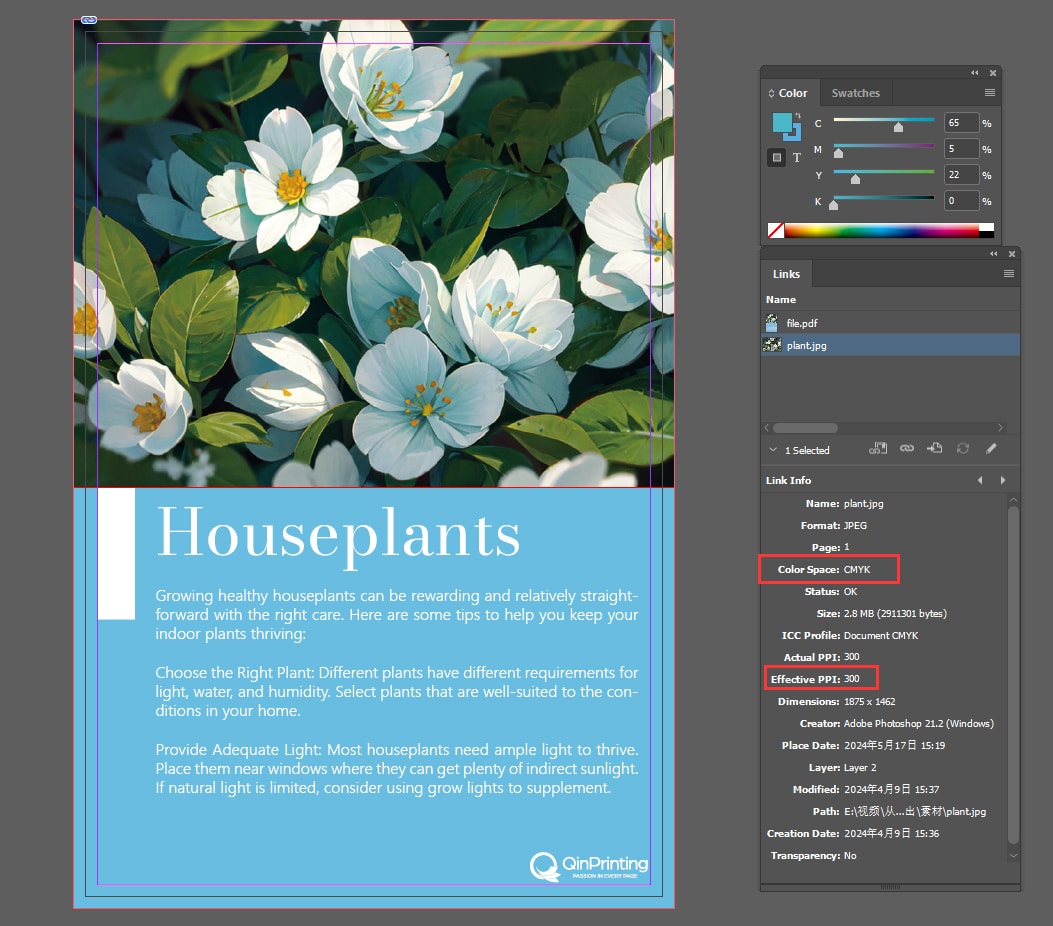Viewport: 1053px width, 926px height.
Task: Cycle Color panel size with up-down arrows
Action: click(772, 93)
